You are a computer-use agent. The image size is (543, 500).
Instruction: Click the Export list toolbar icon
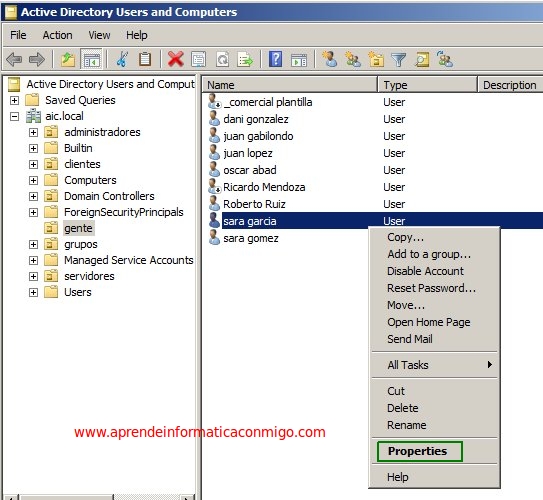coord(245,59)
